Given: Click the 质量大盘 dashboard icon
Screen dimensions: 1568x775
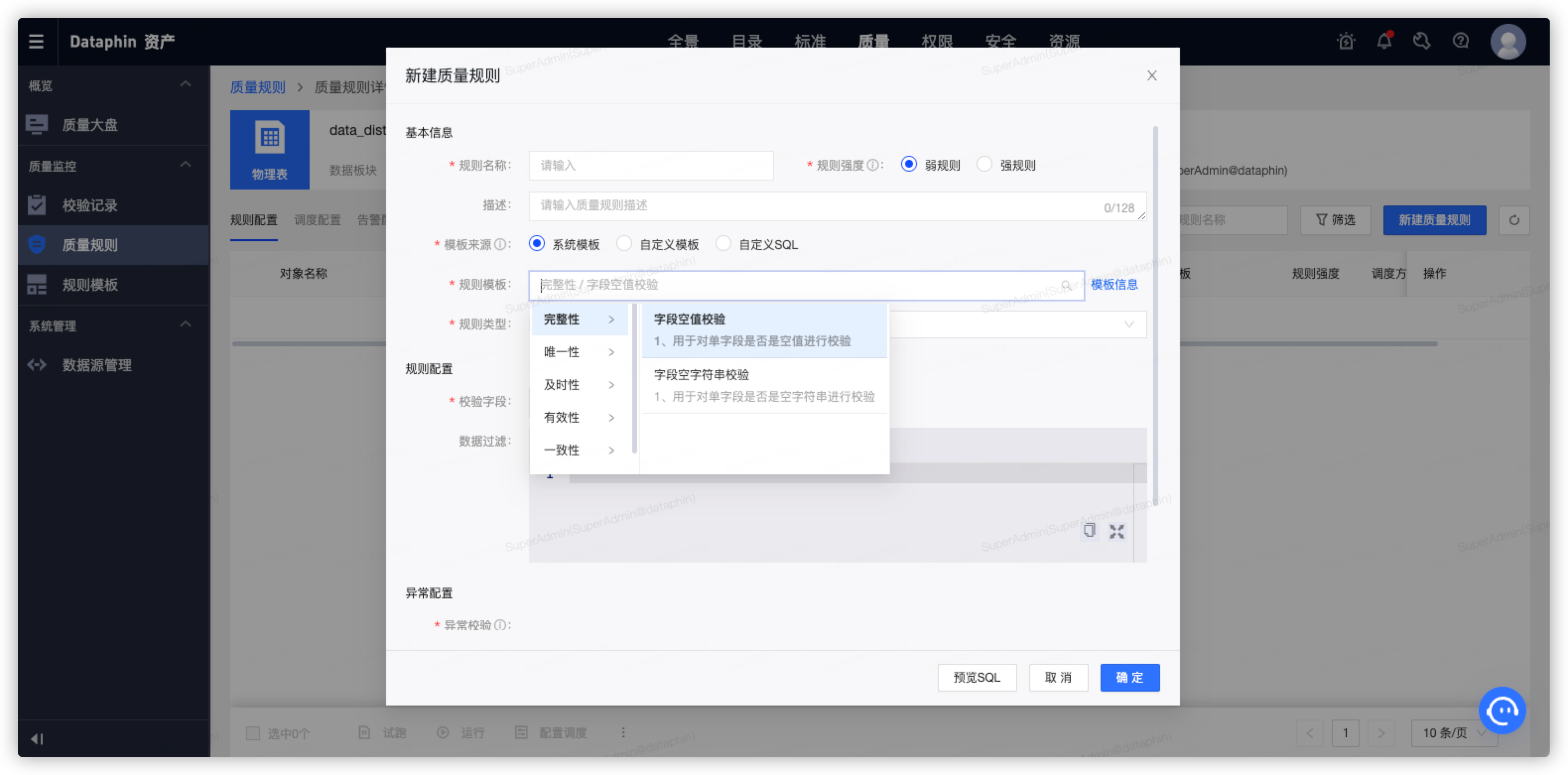Looking at the screenshot, I should pos(37,124).
